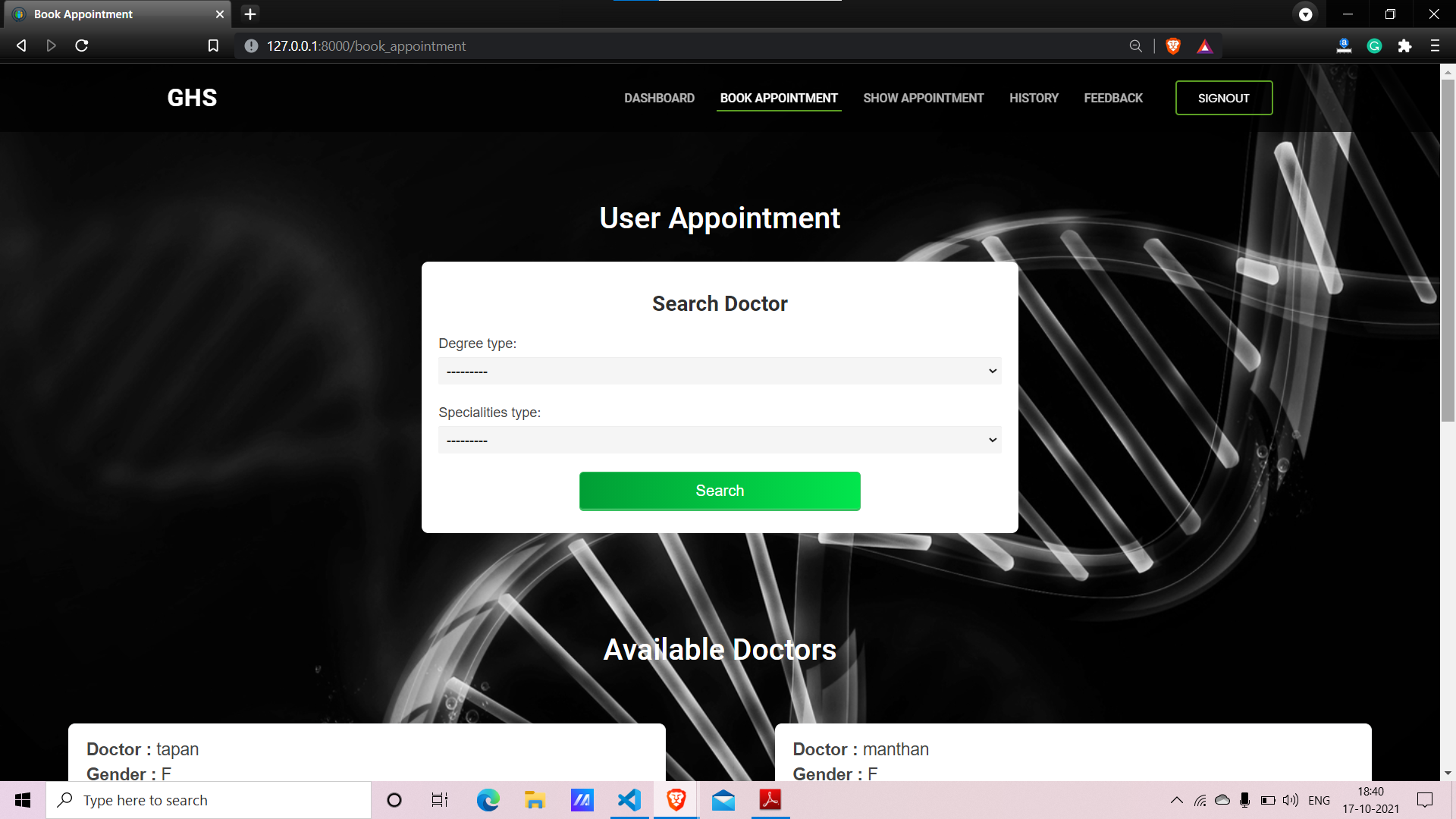
Task: Open the Dashboard link
Action: 658,98
